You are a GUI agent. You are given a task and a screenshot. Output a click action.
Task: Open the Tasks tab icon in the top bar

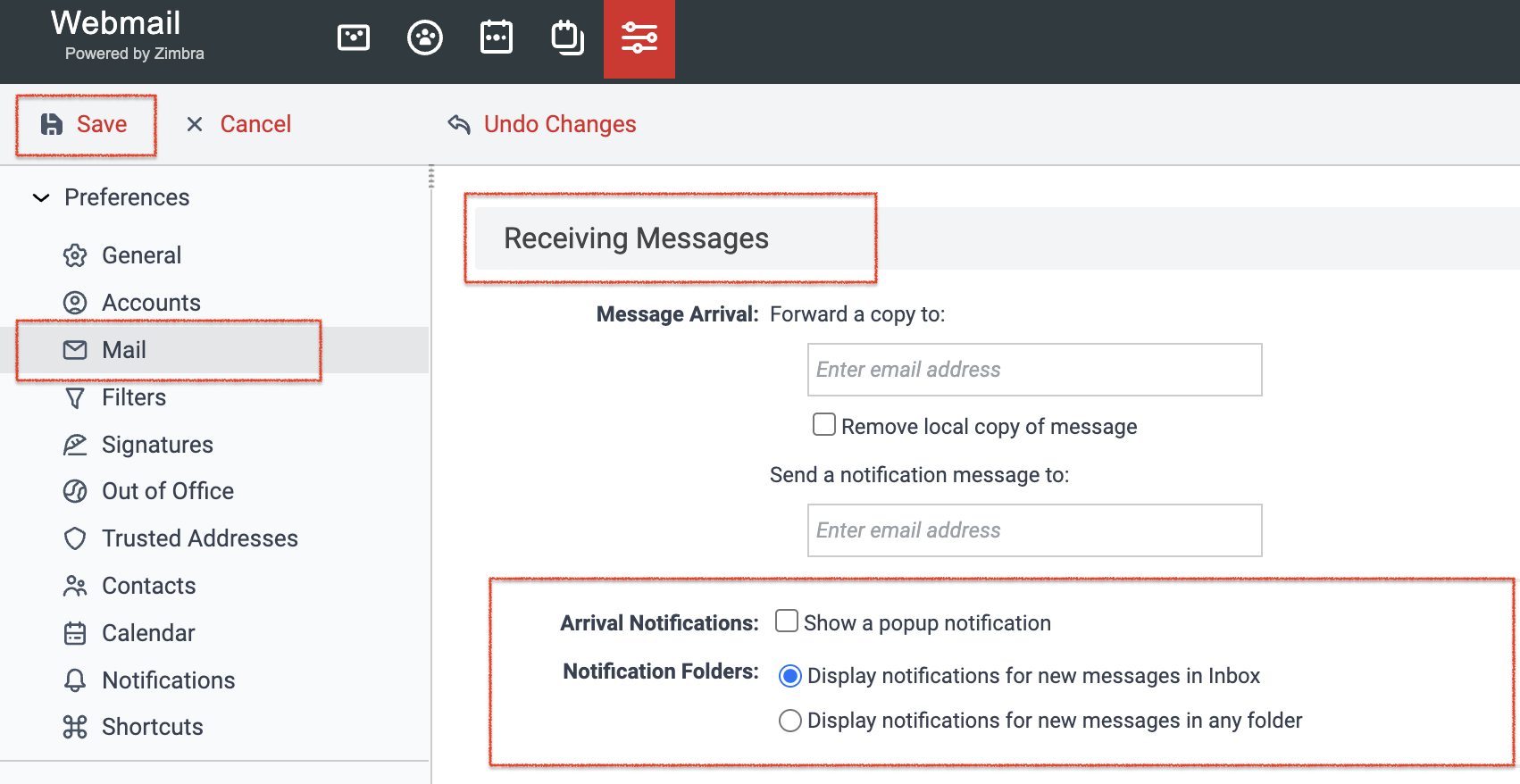point(567,38)
